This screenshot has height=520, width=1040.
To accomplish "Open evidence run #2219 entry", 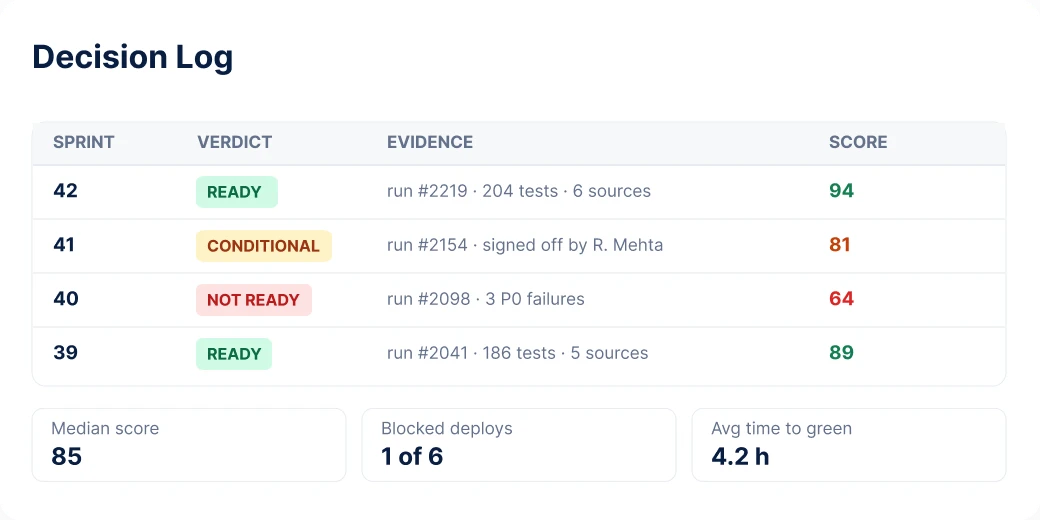I will 519,191.
